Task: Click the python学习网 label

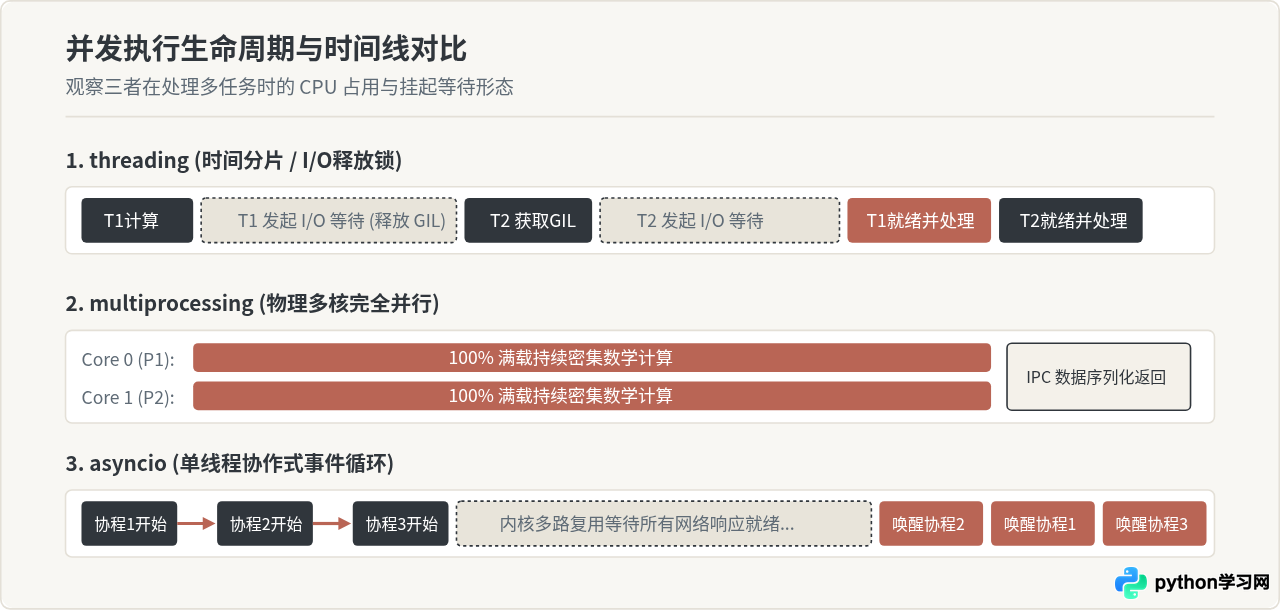Action: [x=1211, y=583]
